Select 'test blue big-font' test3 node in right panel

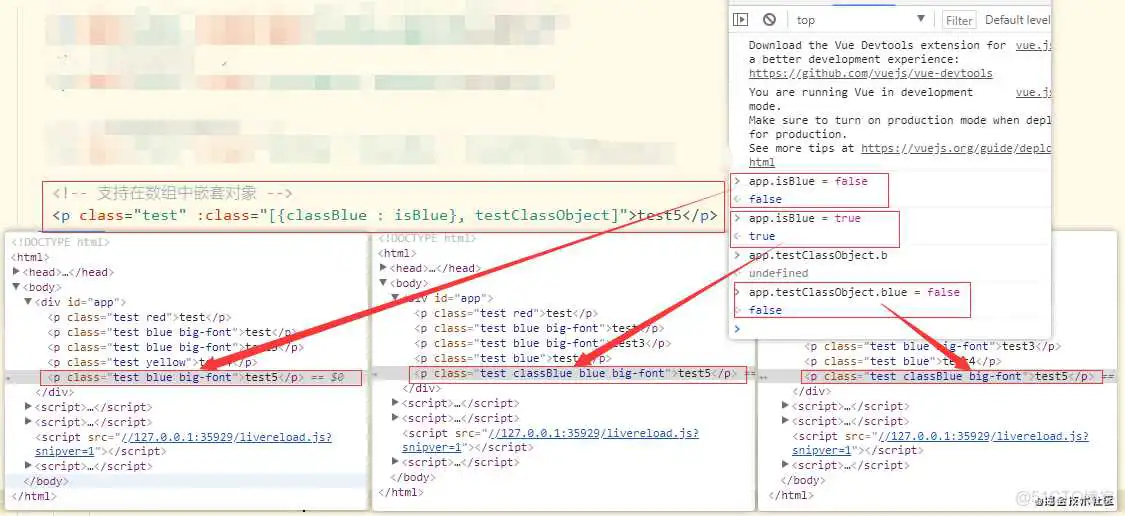(933, 346)
